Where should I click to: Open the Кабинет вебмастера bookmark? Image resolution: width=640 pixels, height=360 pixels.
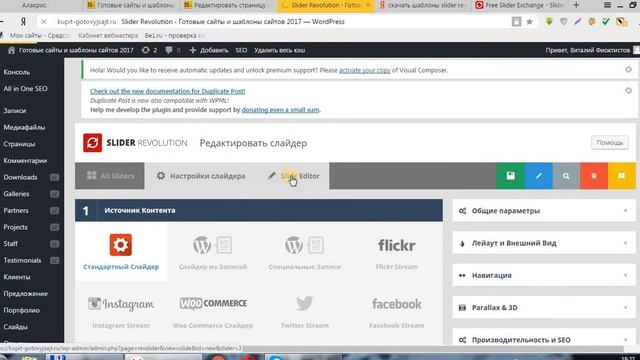(108, 36)
